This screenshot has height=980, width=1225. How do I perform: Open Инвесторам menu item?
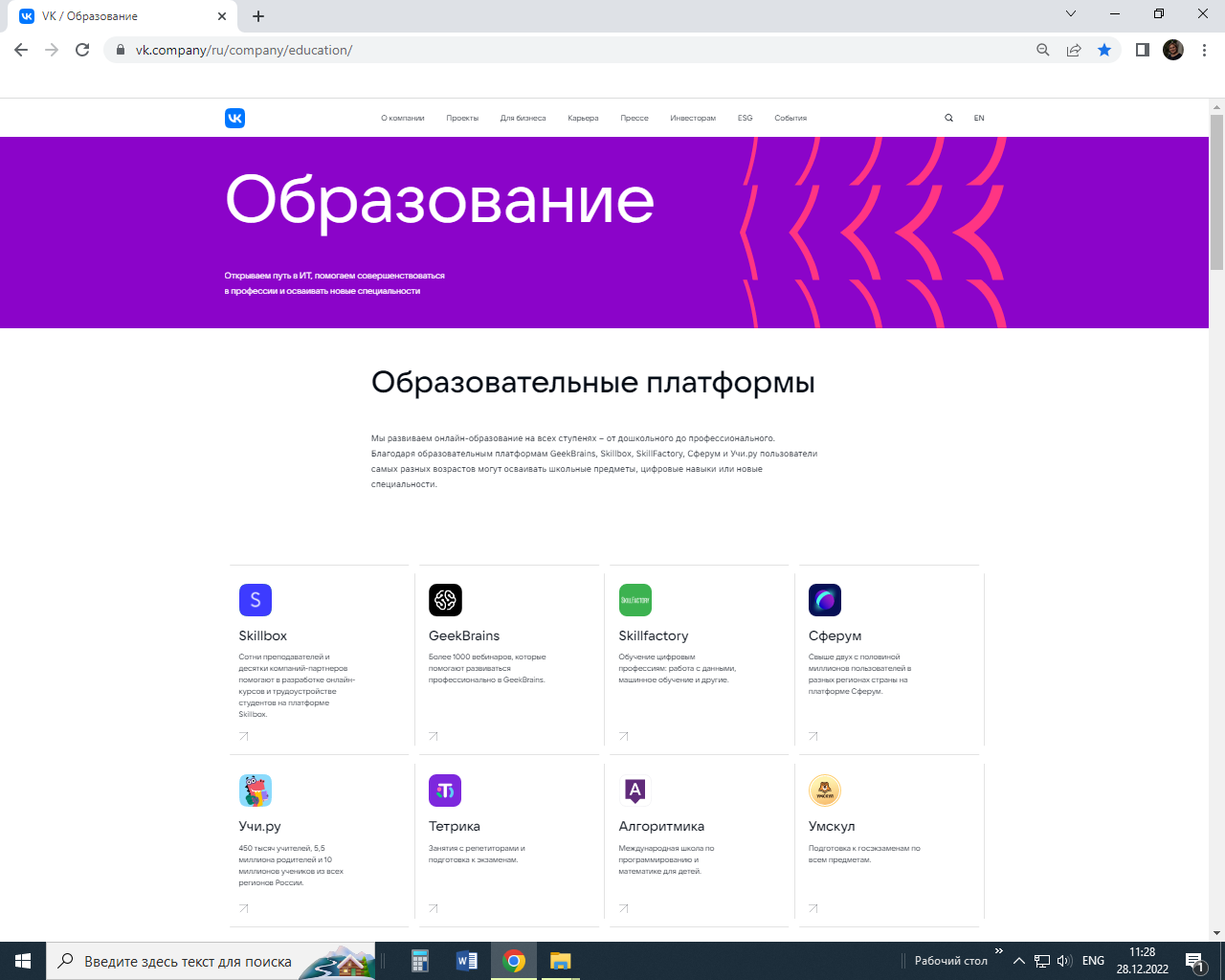coord(693,118)
